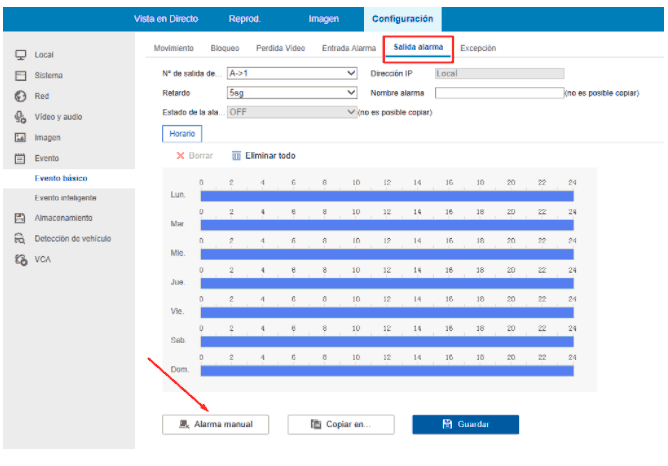This screenshot has width=668, height=466.
Task: Open the Estado de la alarma dropdown
Action: point(292,112)
